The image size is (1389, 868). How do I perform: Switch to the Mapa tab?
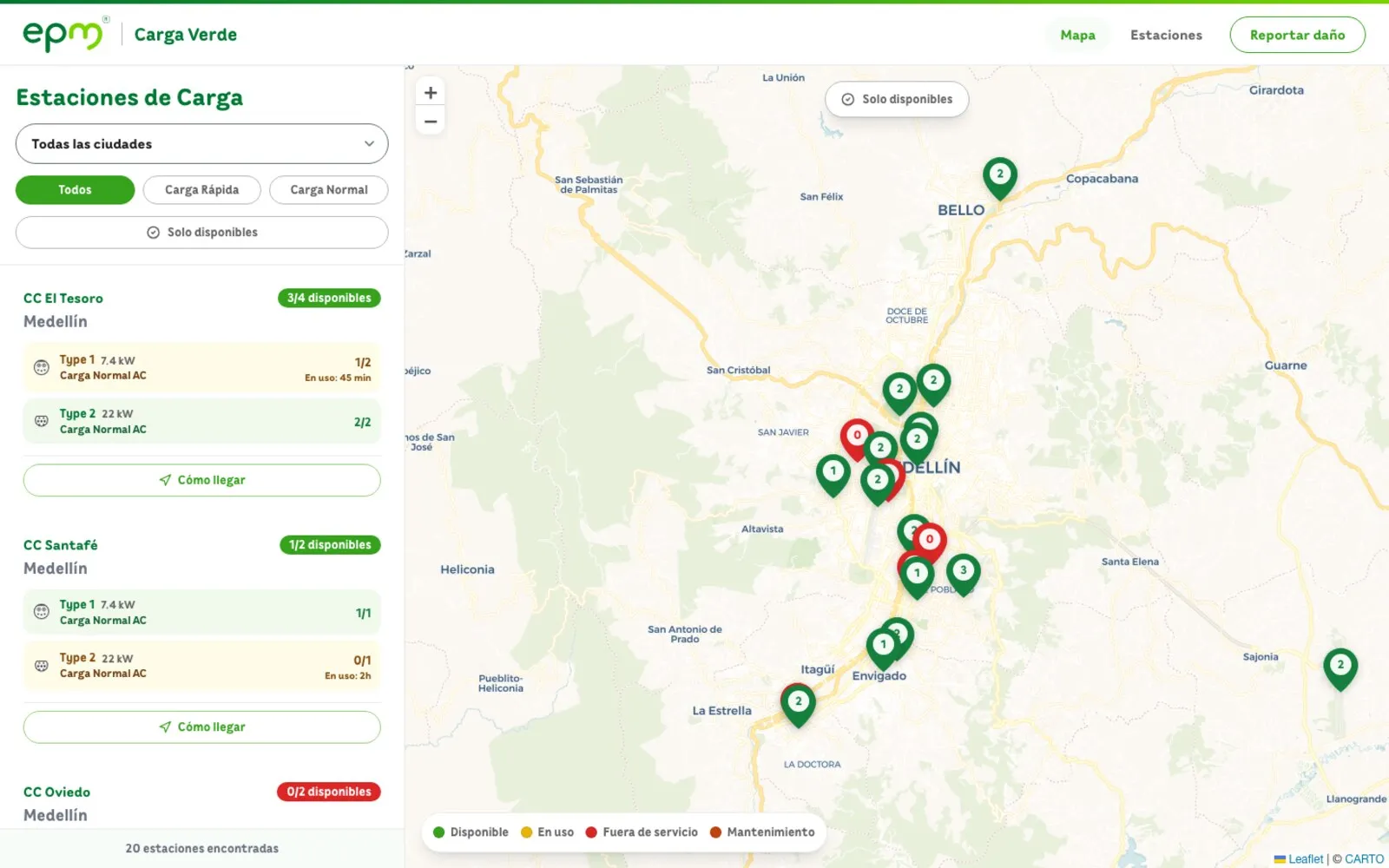1077,35
